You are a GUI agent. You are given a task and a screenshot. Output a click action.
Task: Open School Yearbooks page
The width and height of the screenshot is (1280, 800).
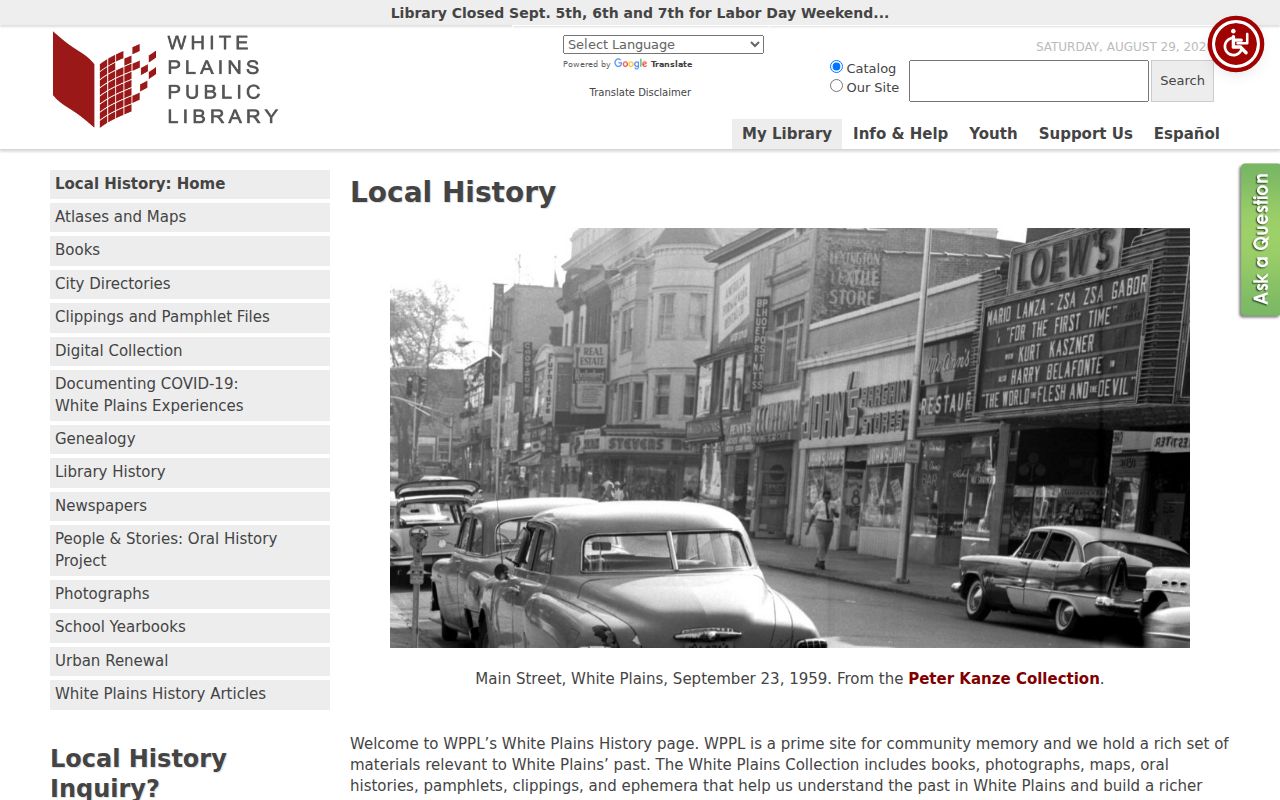(190, 627)
